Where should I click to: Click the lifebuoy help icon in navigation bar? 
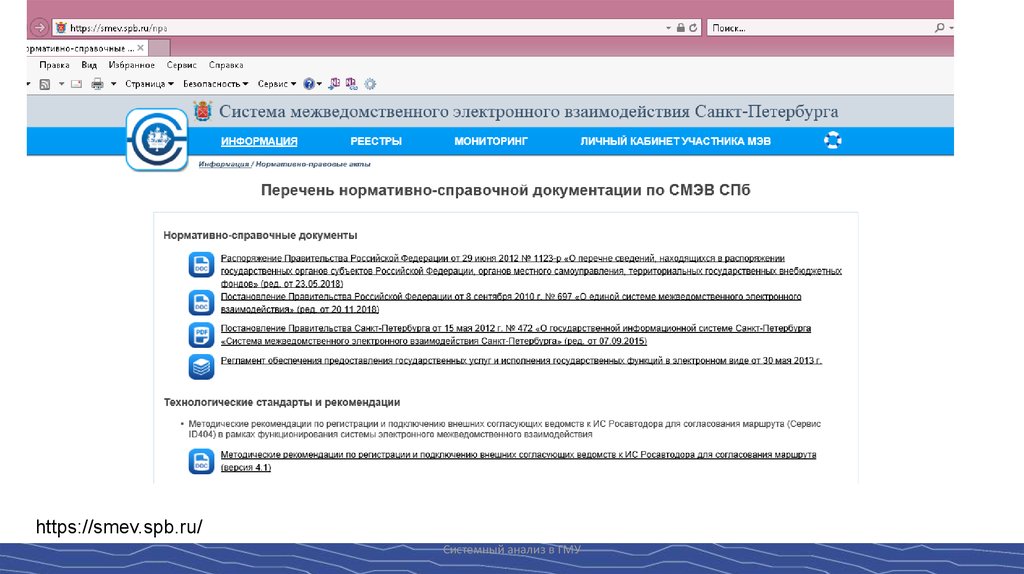832,141
